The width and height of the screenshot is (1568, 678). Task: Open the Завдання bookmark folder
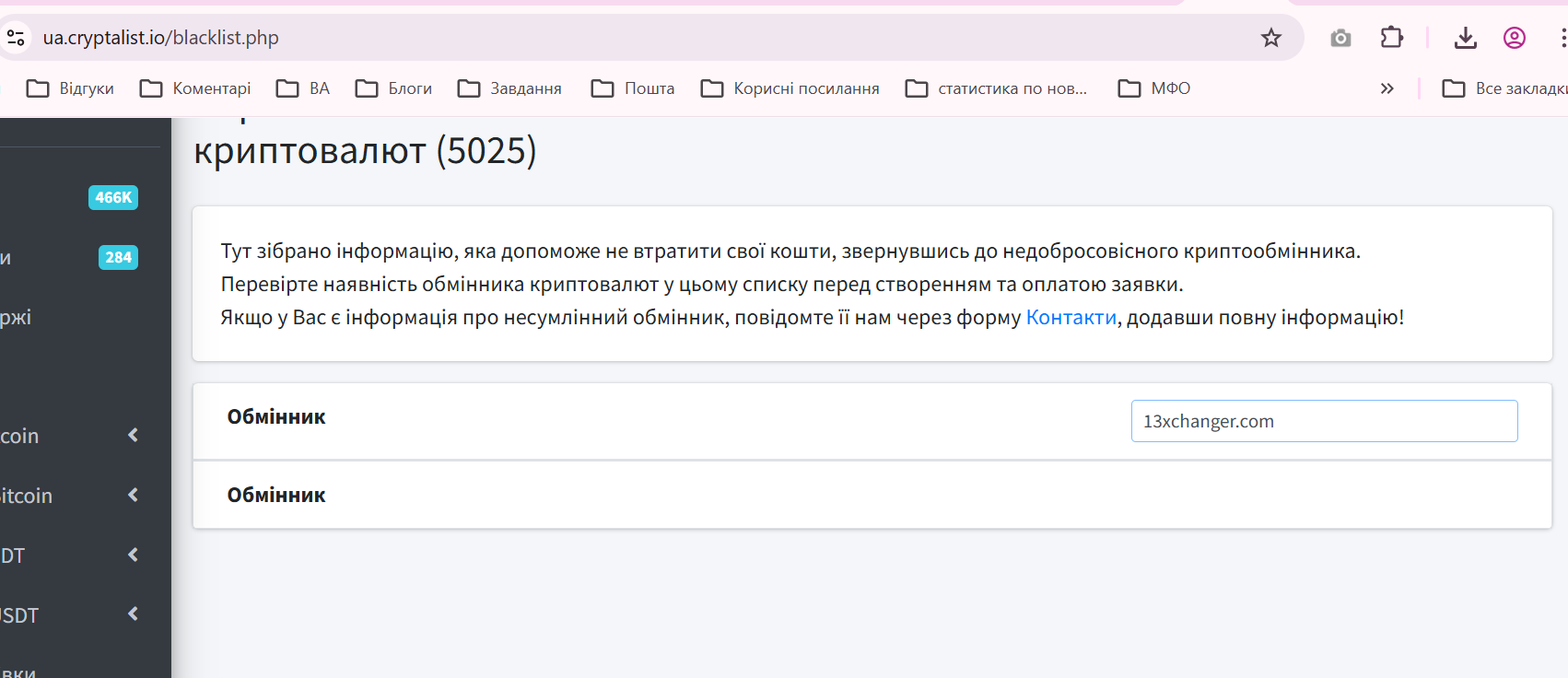pos(509,88)
